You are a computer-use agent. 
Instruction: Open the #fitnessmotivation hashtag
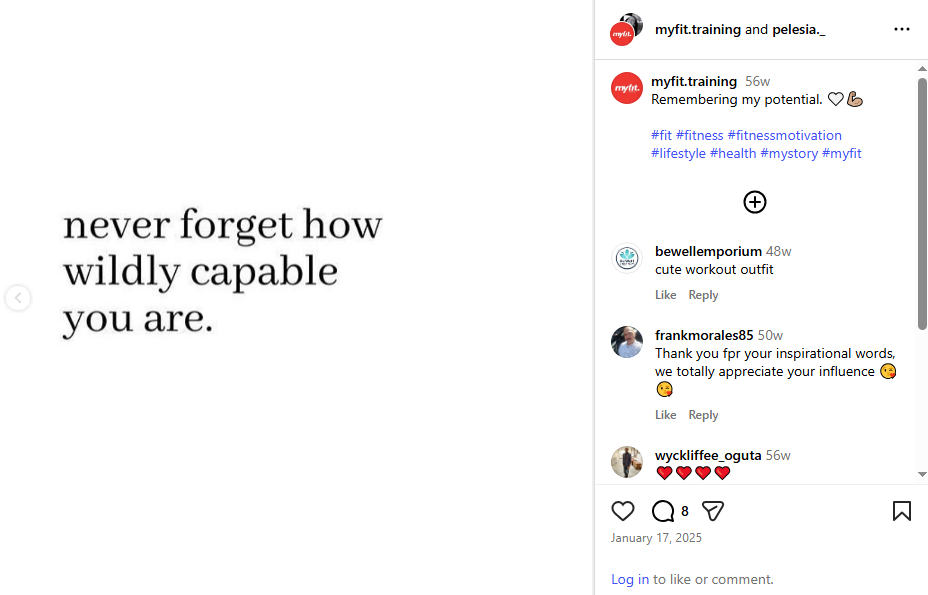784,135
